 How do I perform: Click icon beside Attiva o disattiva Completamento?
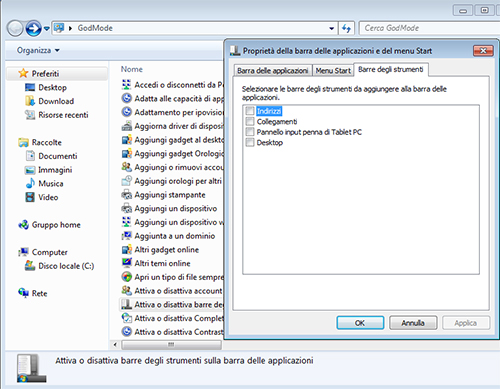click(126, 318)
